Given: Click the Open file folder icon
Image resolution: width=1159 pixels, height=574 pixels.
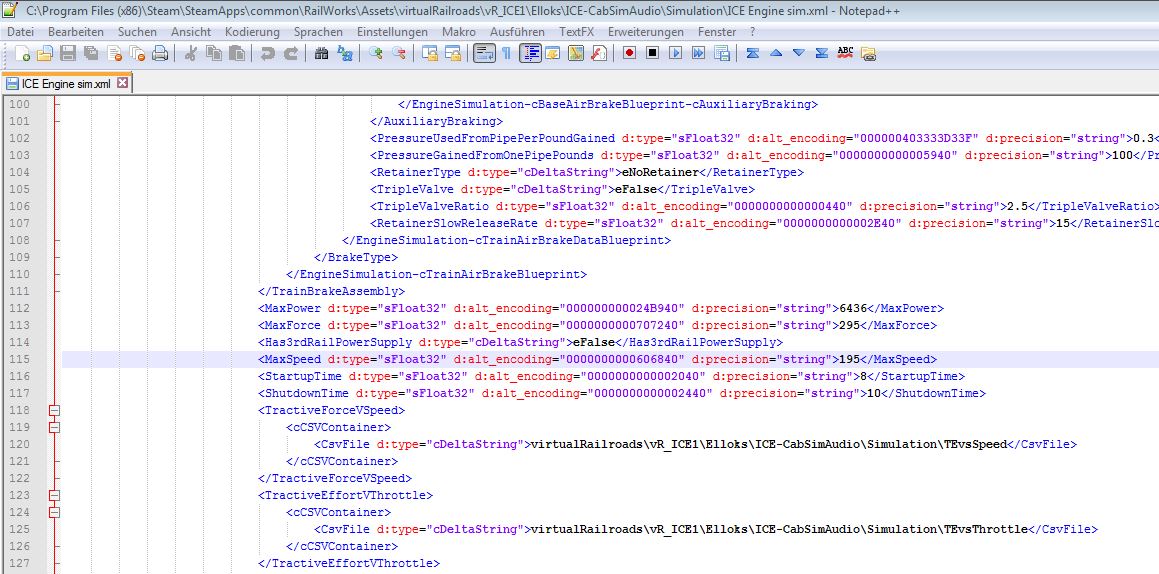Looking at the screenshot, I should click(45, 53).
